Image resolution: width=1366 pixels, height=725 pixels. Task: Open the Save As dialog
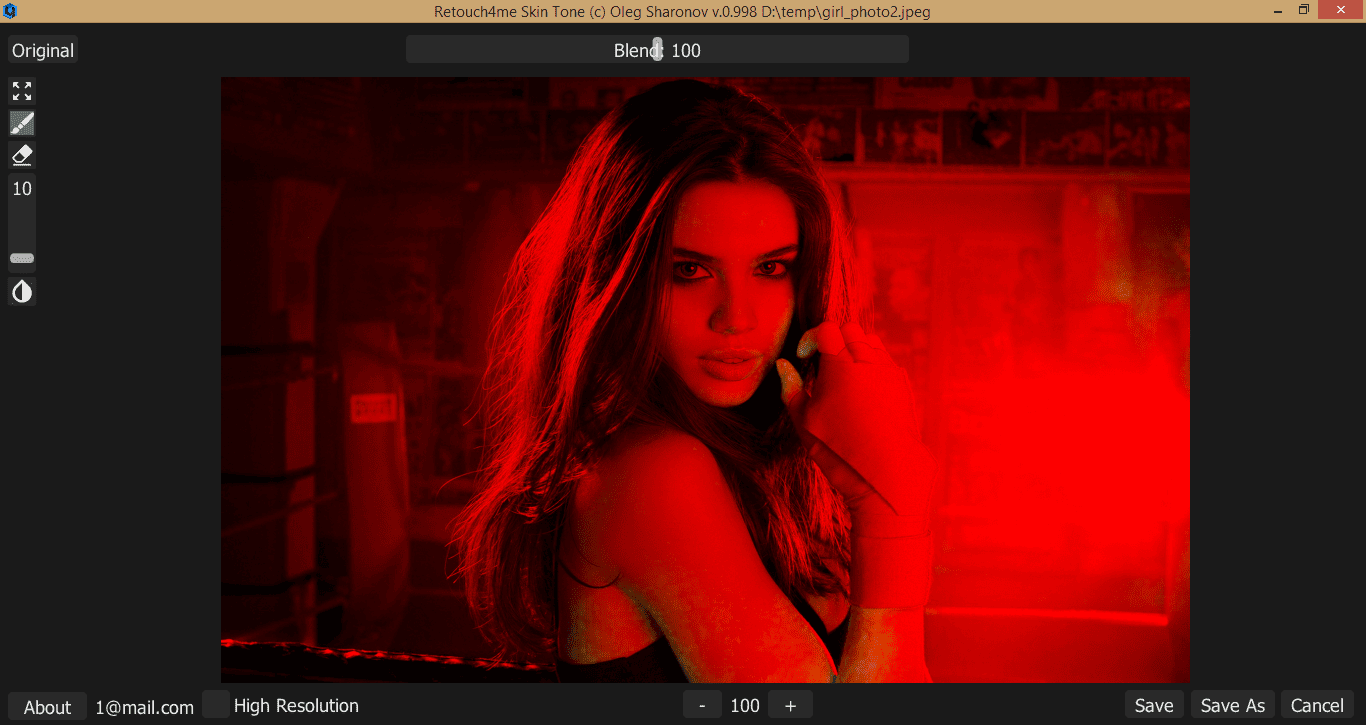click(1232, 705)
